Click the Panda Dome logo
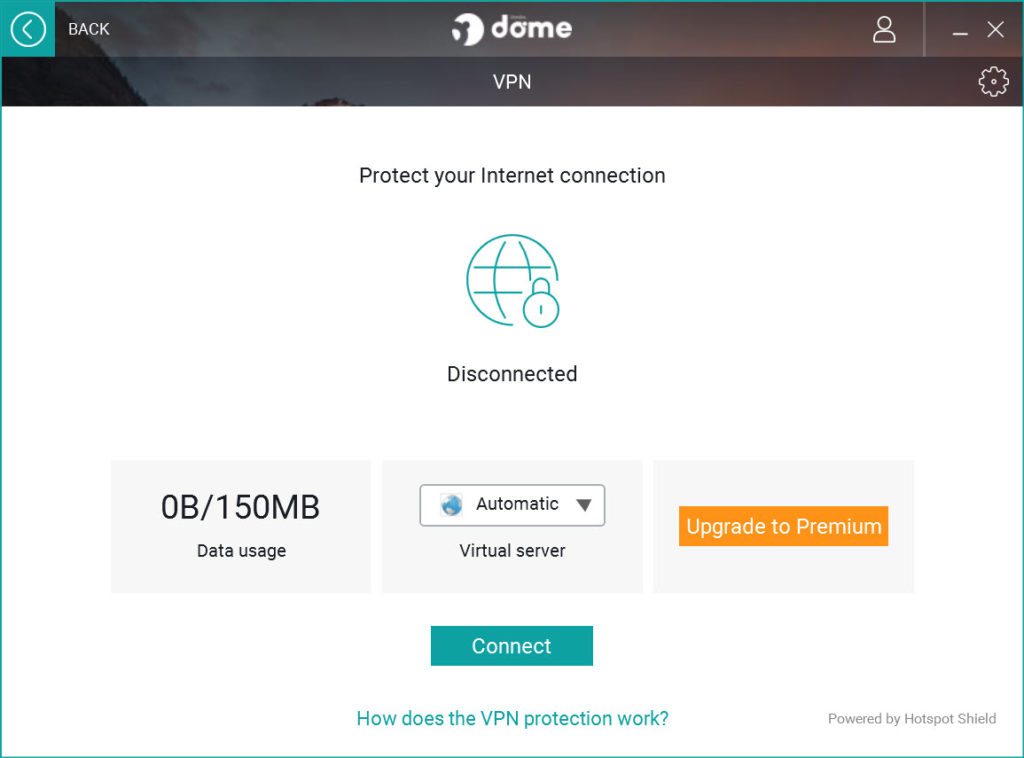The height and width of the screenshot is (758, 1024). tap(512, 29)
